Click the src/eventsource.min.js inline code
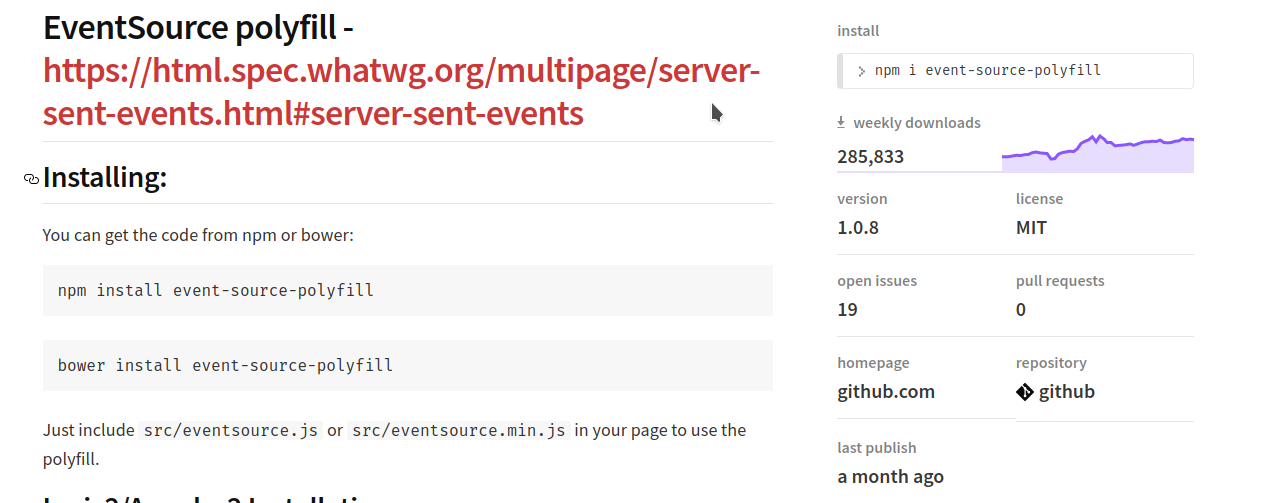 point(459,430)
